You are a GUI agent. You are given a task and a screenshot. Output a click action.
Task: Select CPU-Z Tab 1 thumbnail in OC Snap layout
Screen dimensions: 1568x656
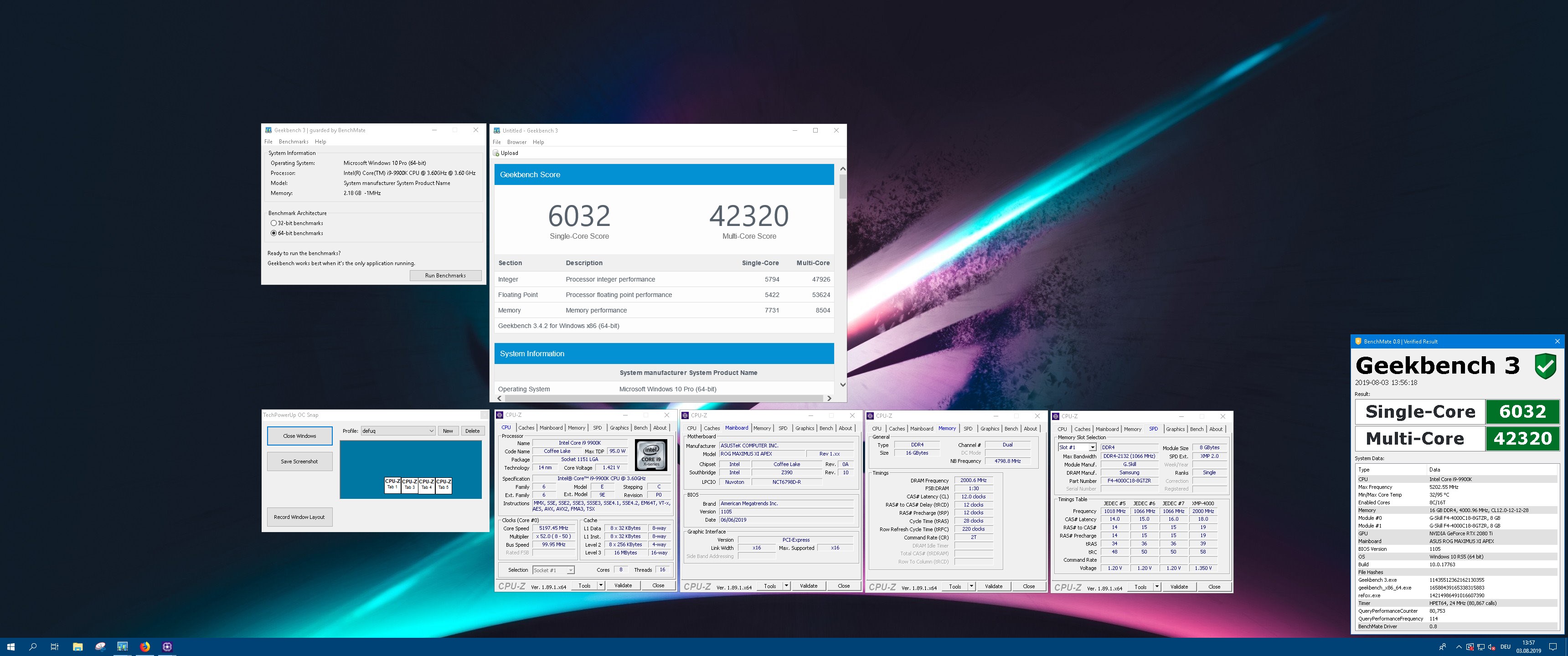pos(392,485)
